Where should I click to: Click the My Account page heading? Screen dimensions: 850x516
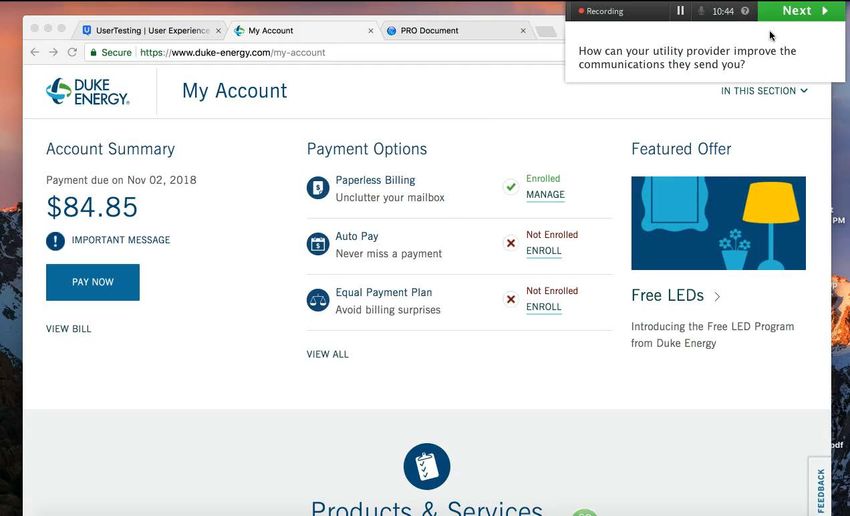(x=235, y=91)
